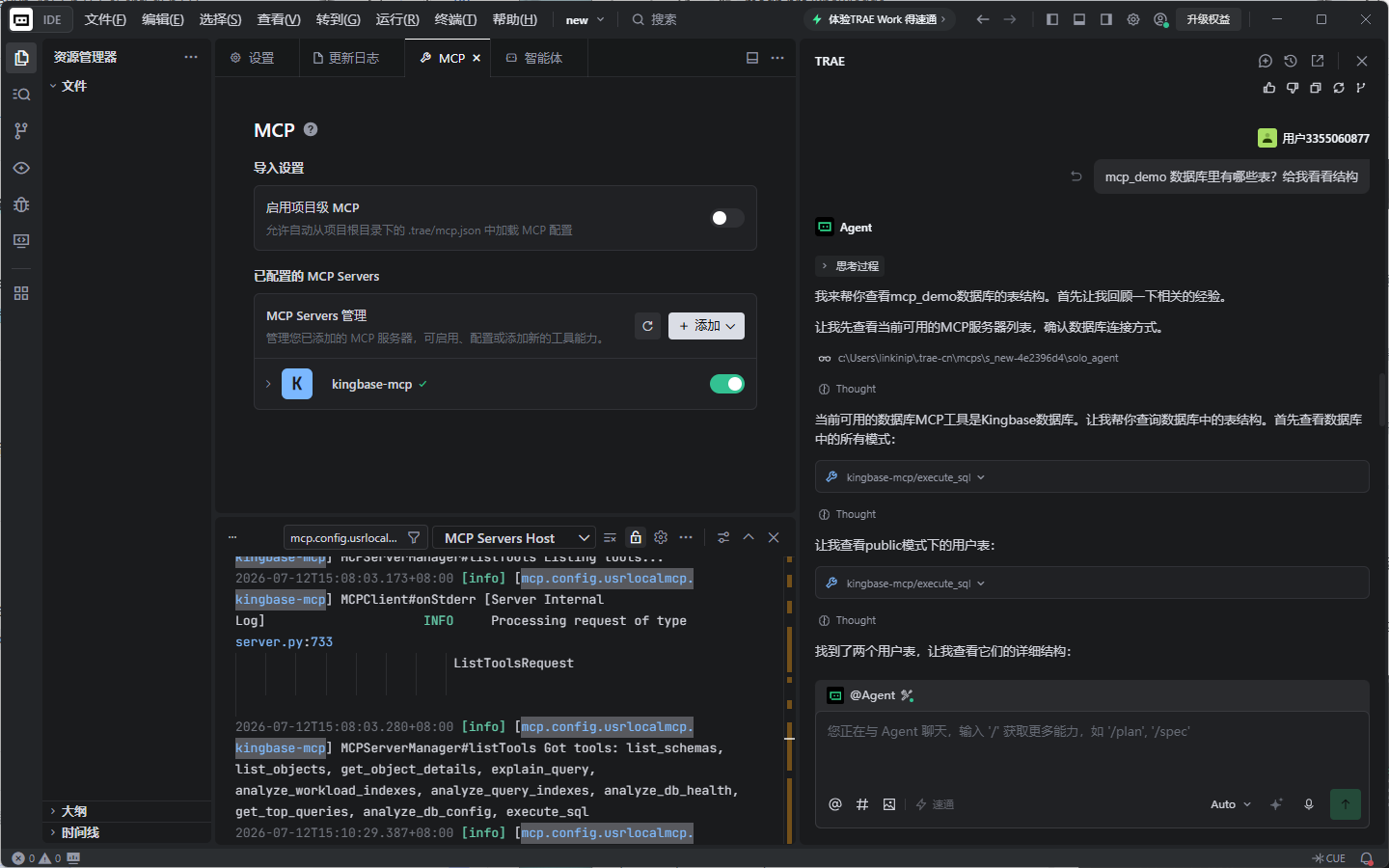Expand the 大纲 outline section

127,811
